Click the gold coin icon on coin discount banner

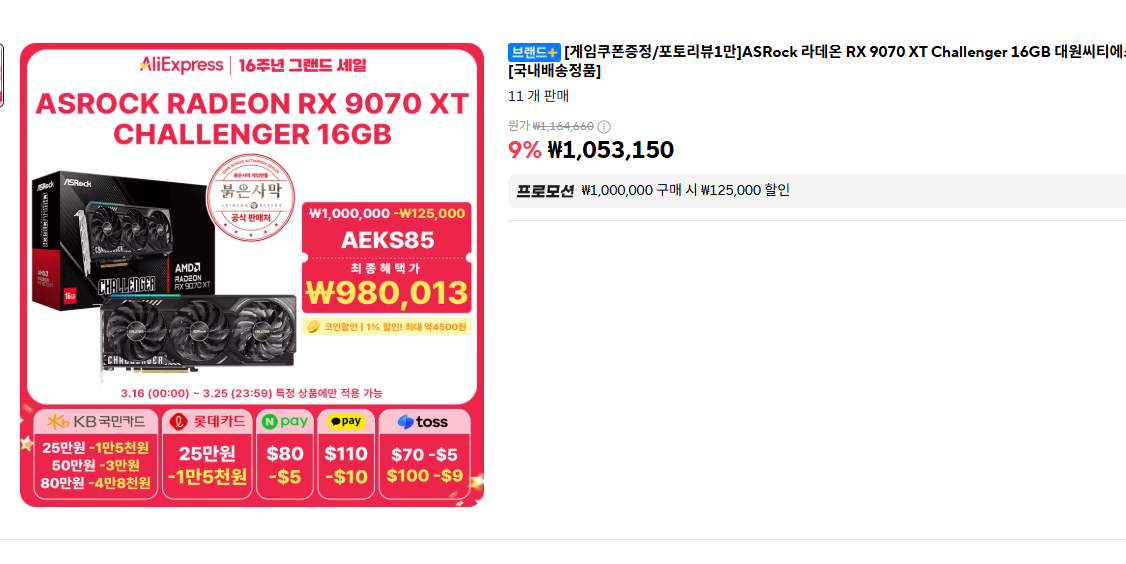click(x=313, y=327)
